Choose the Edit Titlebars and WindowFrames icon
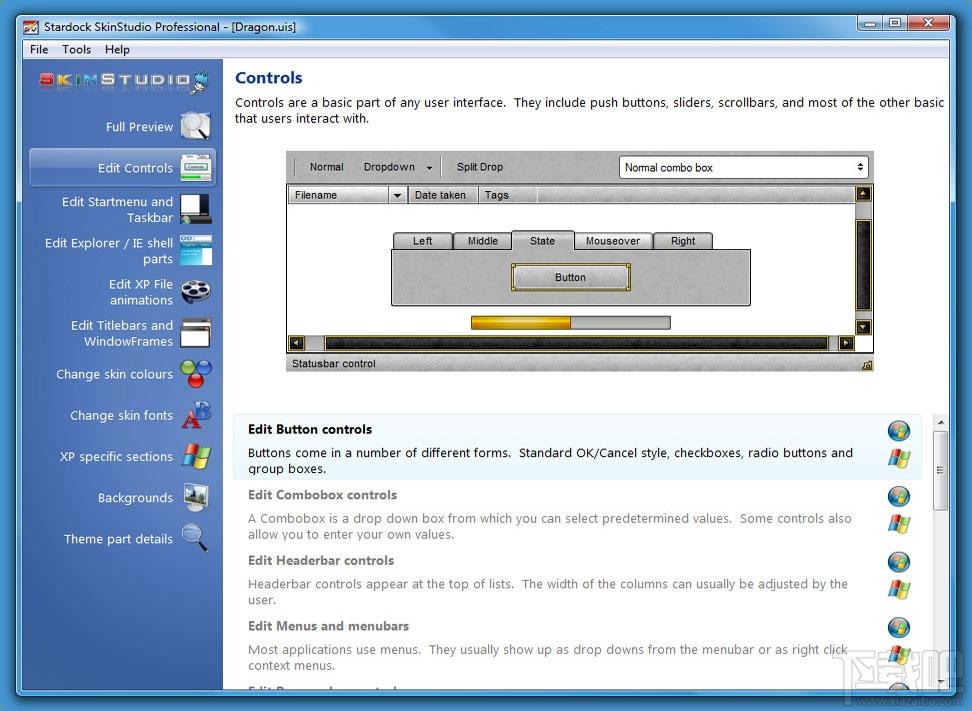Image resolution: width=972 pixels, height=711 pixels. click(x=196, y=333)
